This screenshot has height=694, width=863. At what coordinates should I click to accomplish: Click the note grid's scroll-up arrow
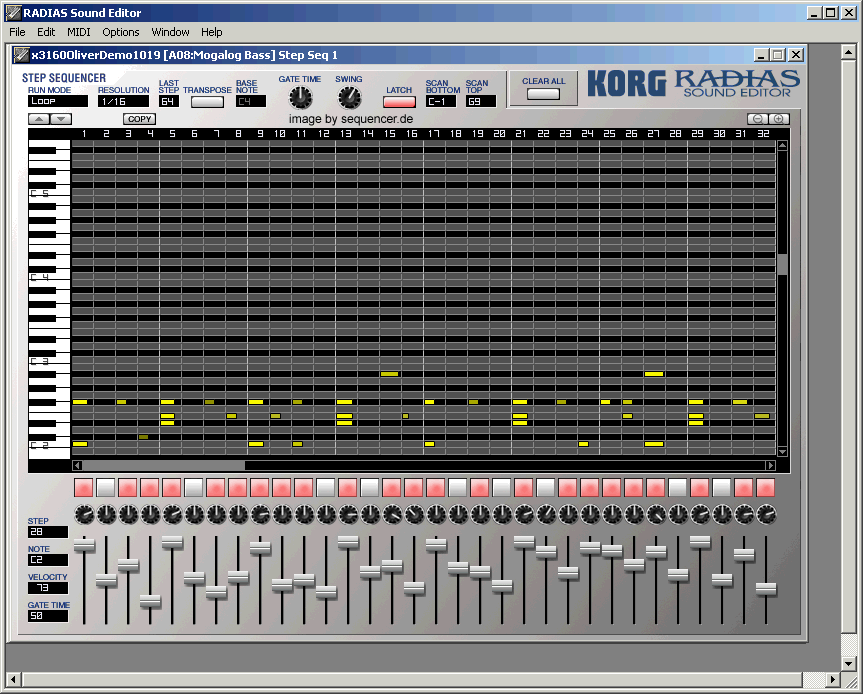pos(782,146)
